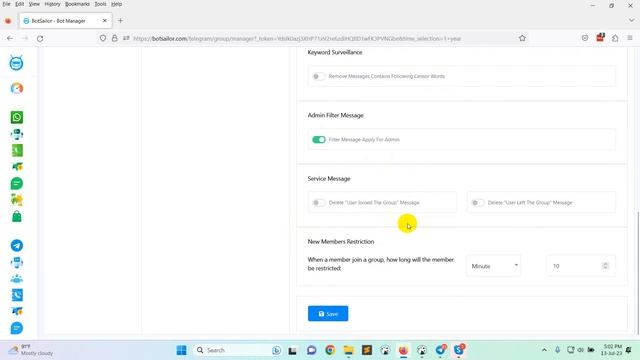
Task: Enable Delete User Left The Group Message toggle
Action: 478,202
